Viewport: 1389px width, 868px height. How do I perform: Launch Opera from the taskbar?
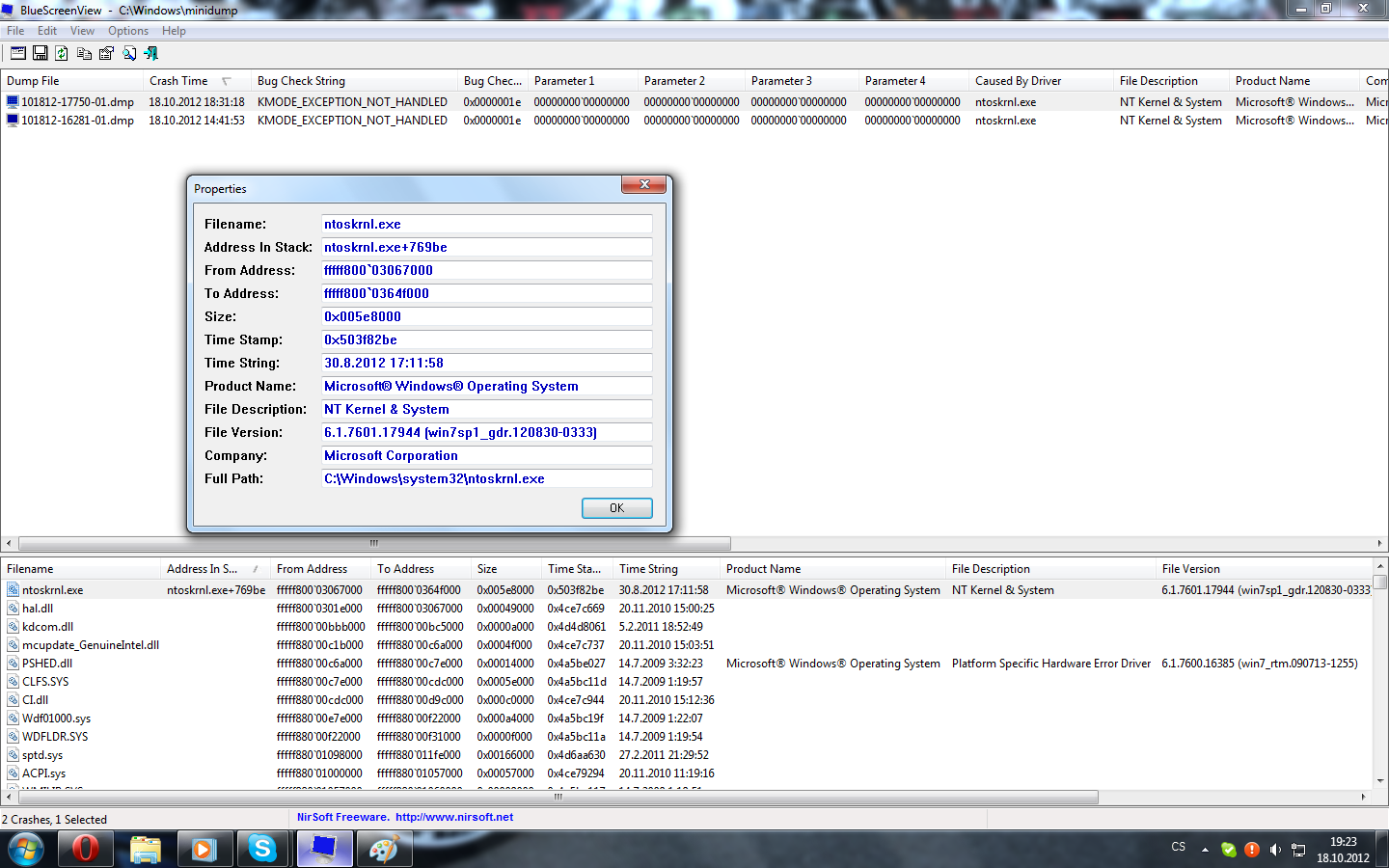(x=86, y=850)
